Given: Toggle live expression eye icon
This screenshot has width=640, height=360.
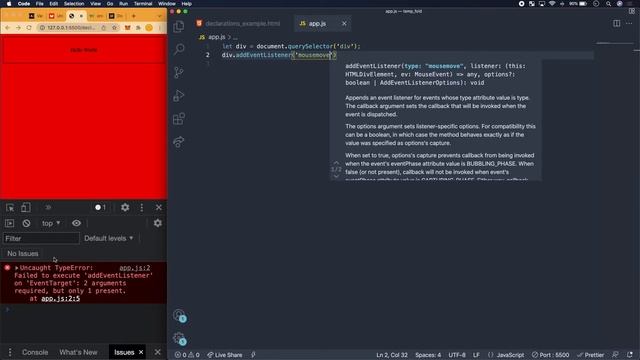Looking at the screenshot, I should click(x=76, y=223).
